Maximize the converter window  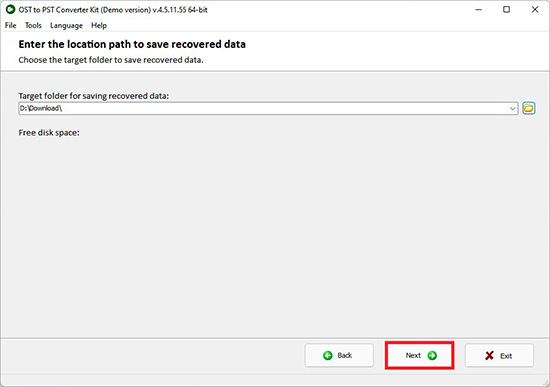[x=507, y=9]
